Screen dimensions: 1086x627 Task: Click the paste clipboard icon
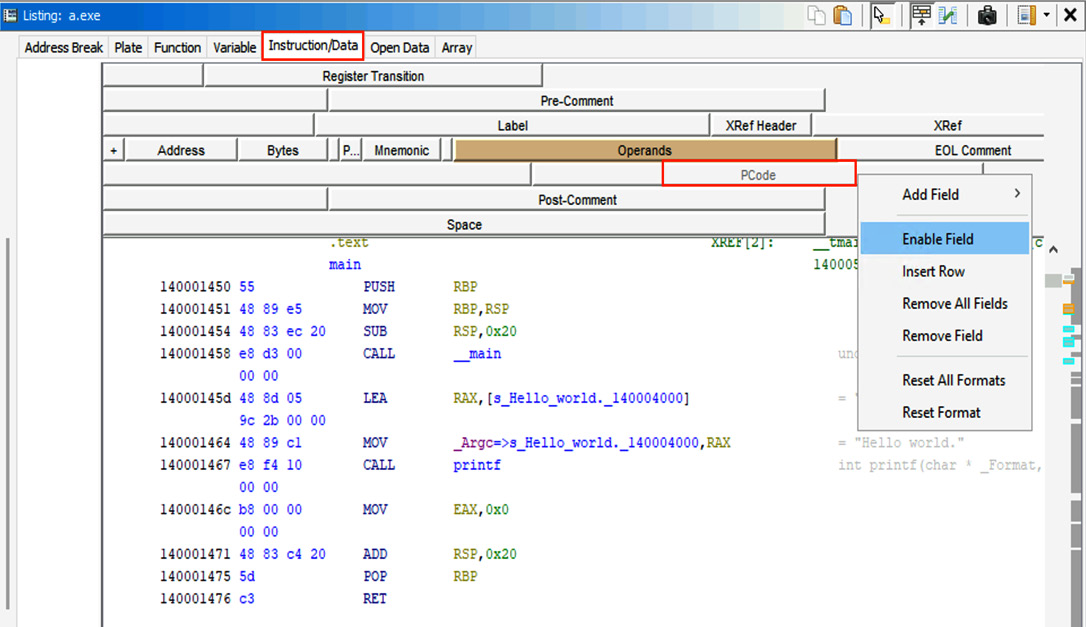tap(843, 15)
